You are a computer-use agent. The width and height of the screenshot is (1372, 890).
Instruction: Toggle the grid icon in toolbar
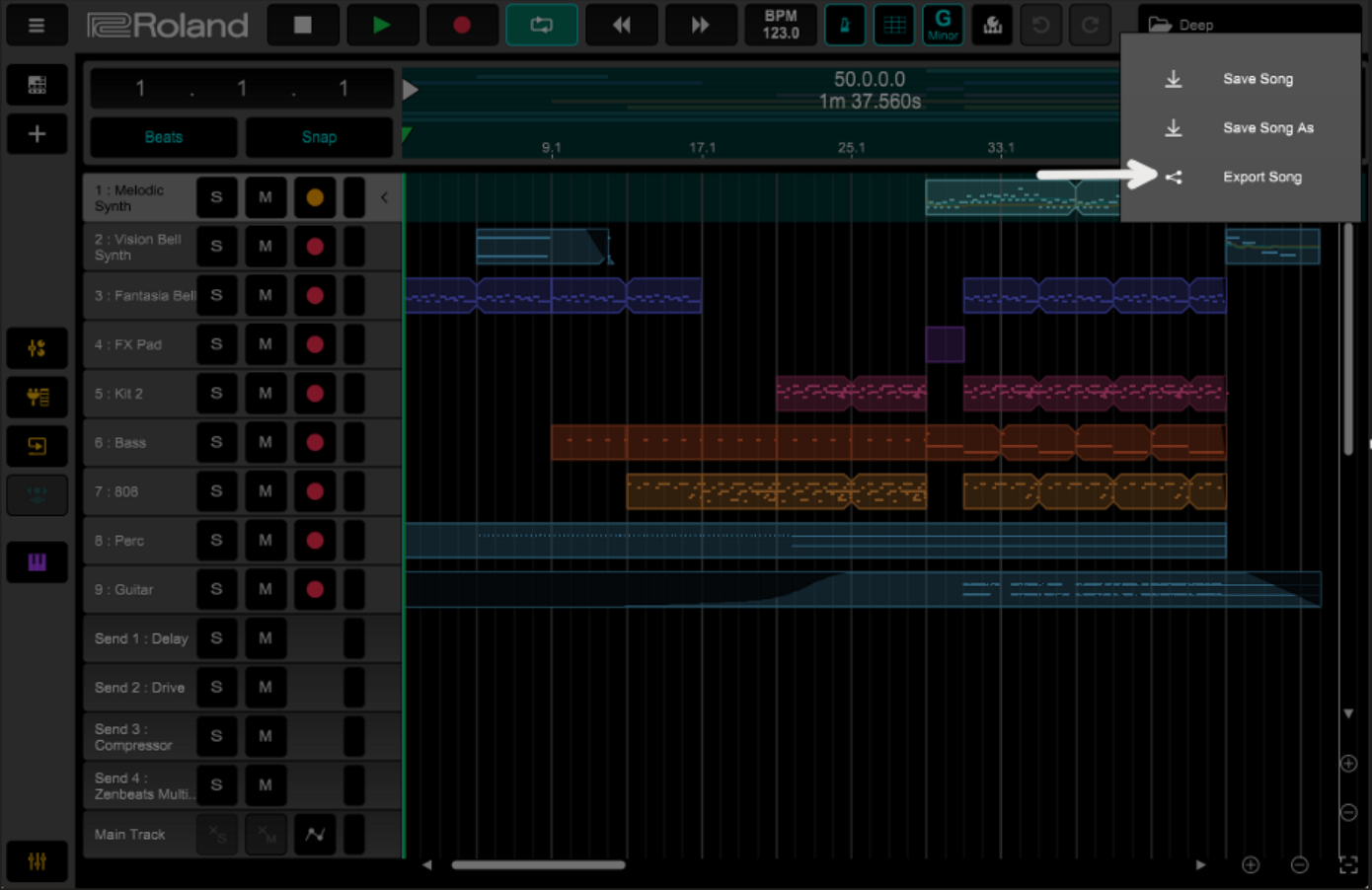click(894, 25)
